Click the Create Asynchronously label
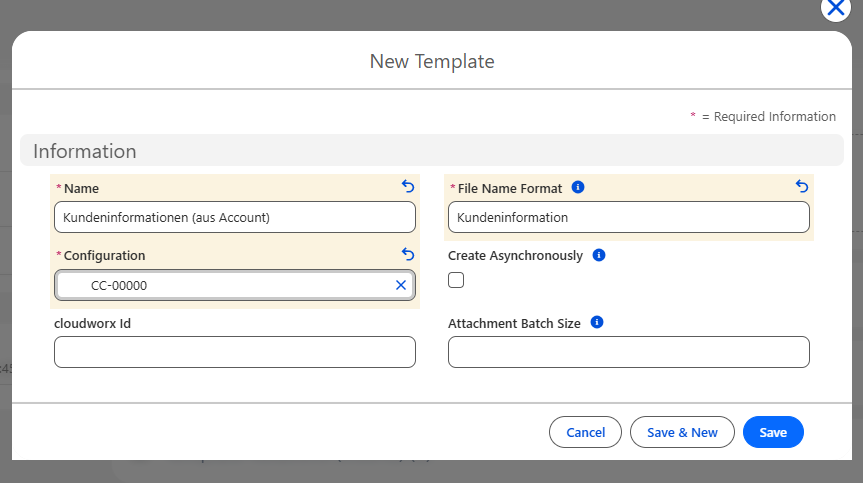Viewport: 863px width, 483px height. [515, 256]
